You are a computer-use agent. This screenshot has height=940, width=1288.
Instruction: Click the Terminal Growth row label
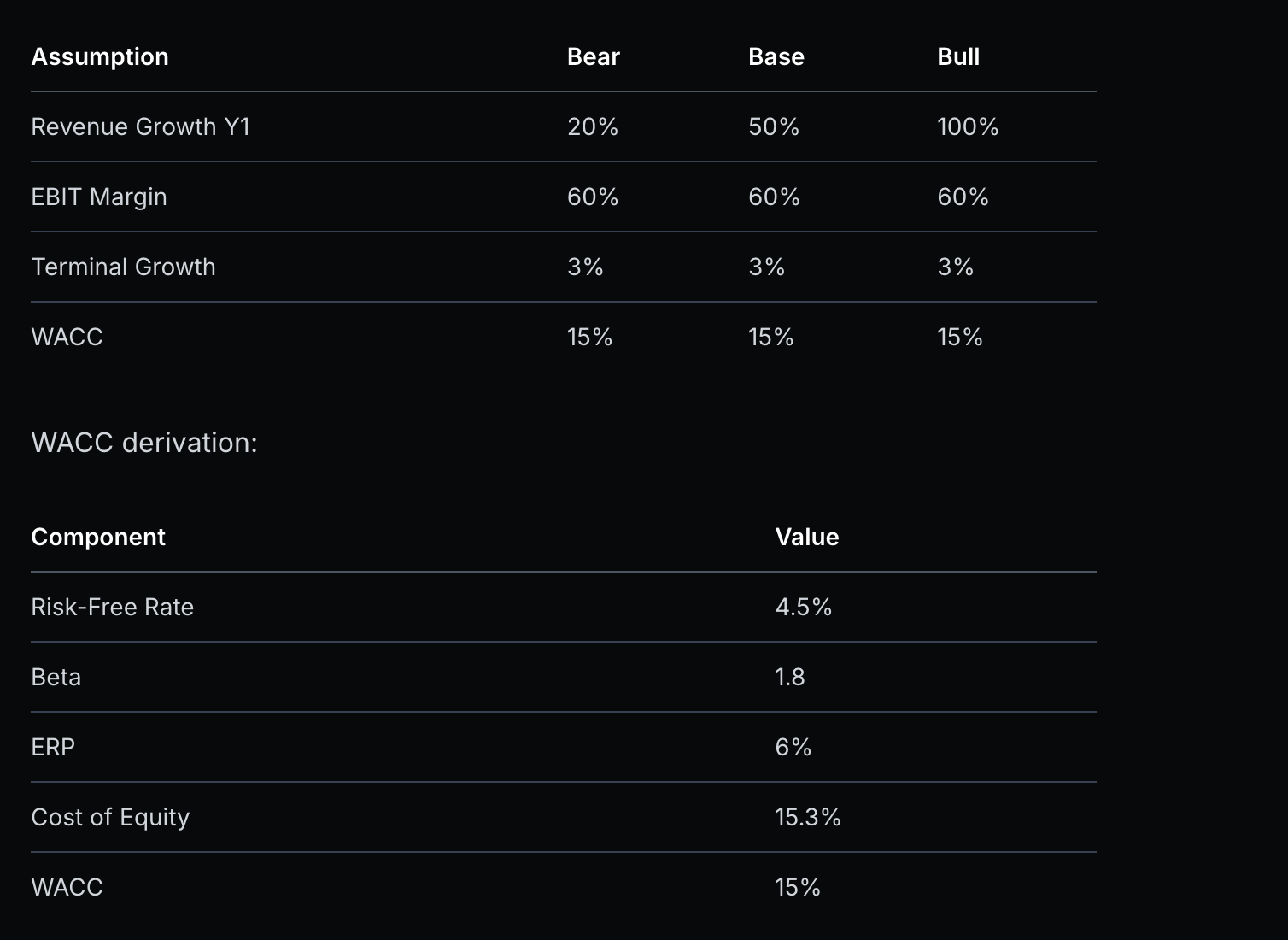[123, 267]
